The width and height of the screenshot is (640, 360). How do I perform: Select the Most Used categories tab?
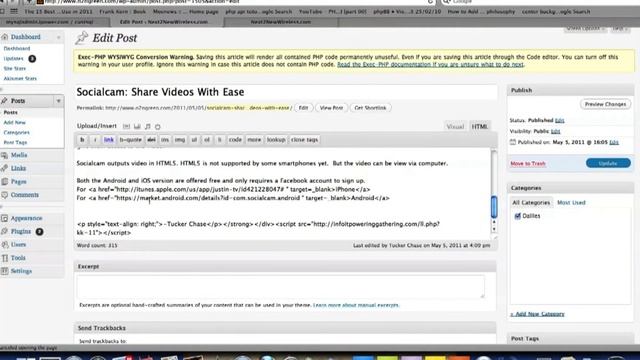pos(571,202)
